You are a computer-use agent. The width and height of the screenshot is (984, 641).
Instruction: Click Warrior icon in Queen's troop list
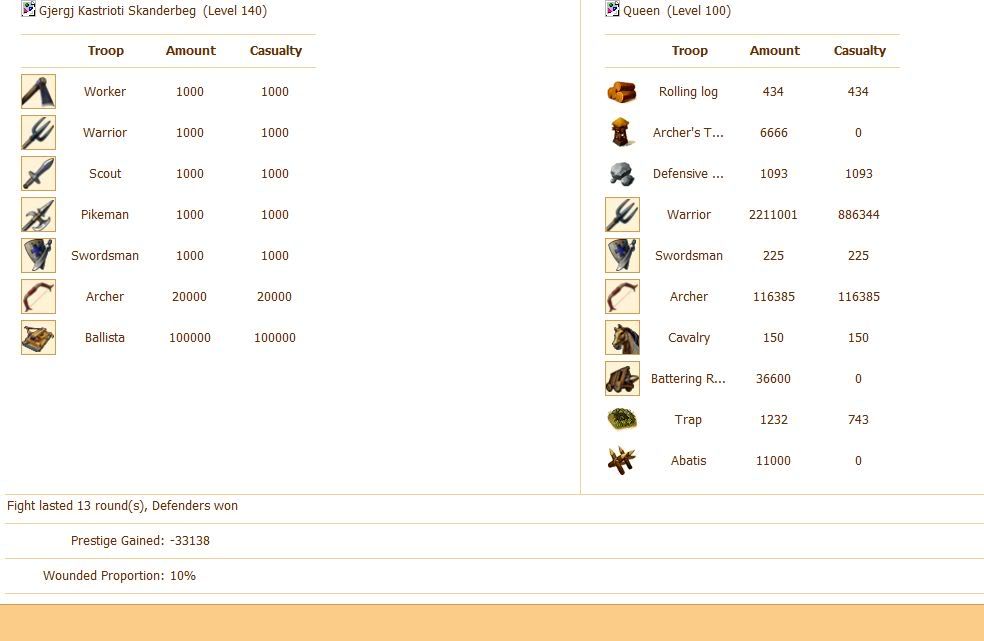[x=622, y=214]
